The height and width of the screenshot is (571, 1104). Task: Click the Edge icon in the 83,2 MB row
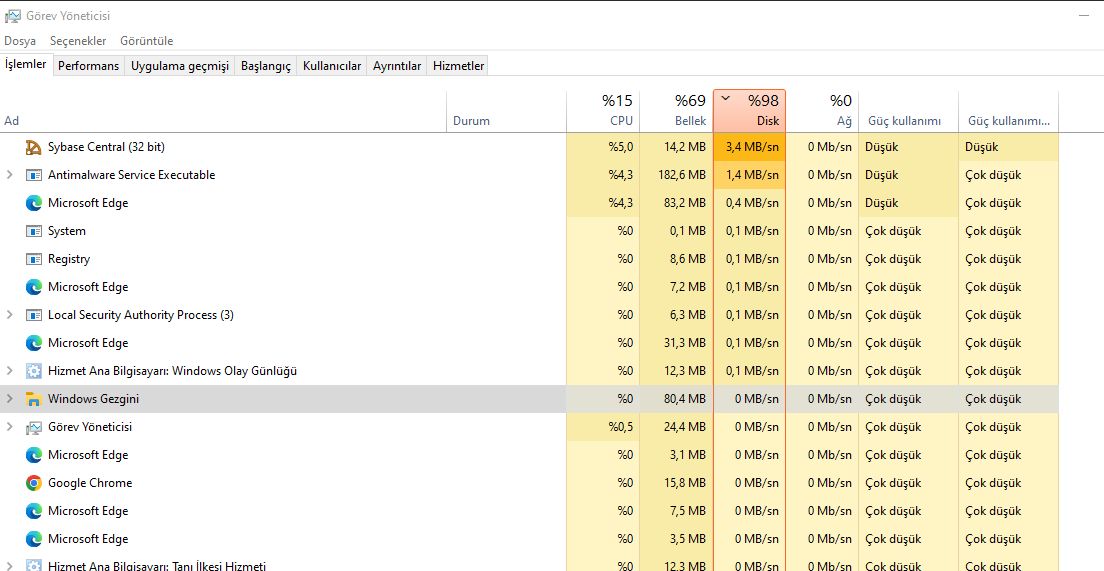[x=33, y=203]
